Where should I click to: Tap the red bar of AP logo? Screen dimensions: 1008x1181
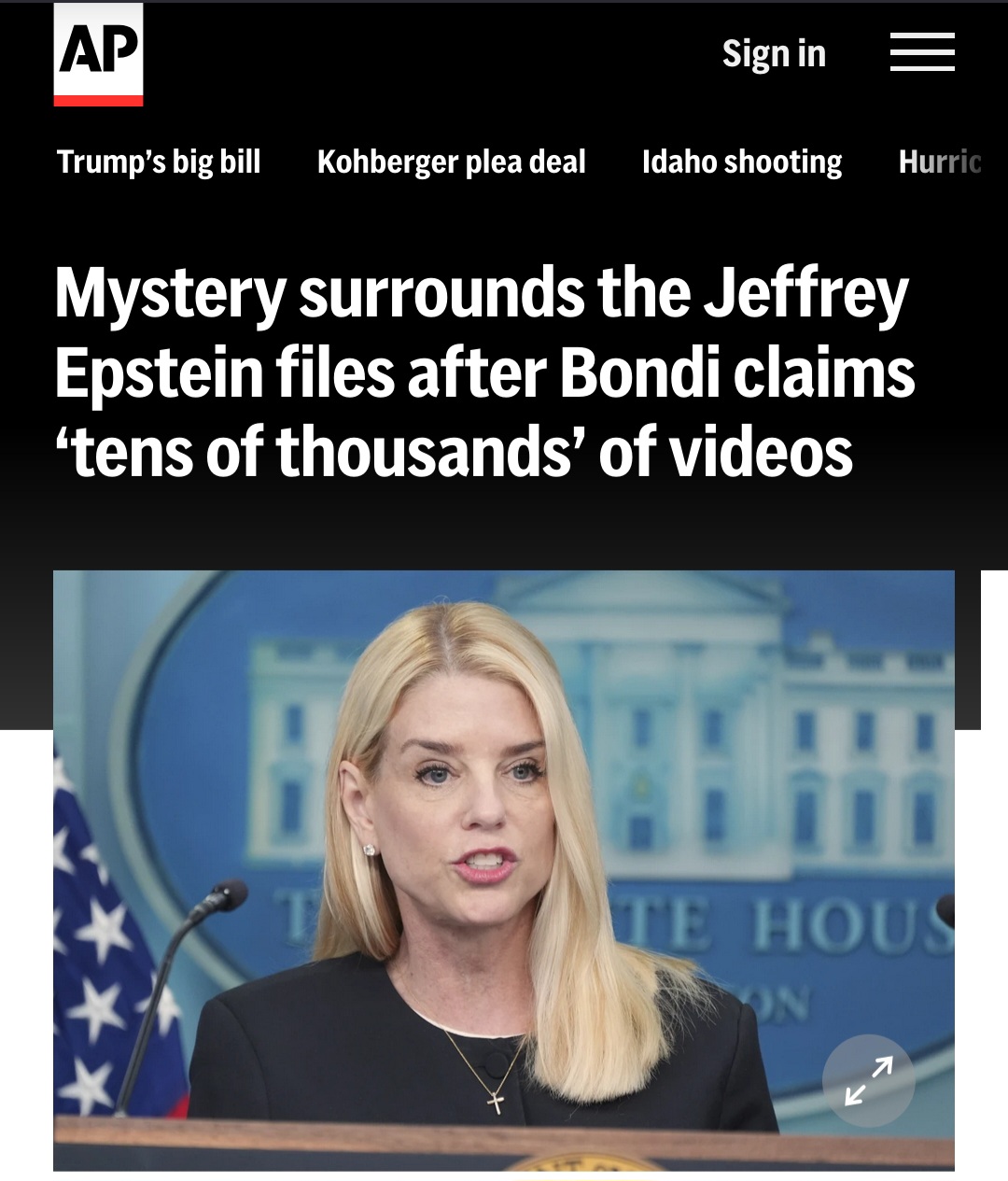click(x=98, y=101)
